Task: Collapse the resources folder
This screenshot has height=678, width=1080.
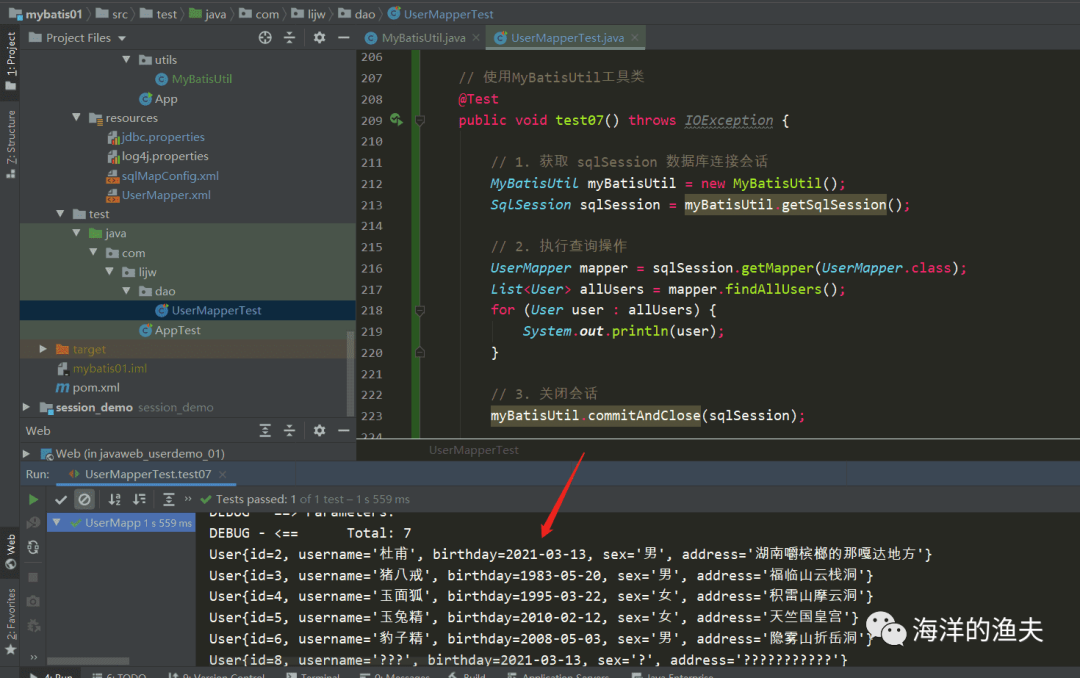Action: 77,118
